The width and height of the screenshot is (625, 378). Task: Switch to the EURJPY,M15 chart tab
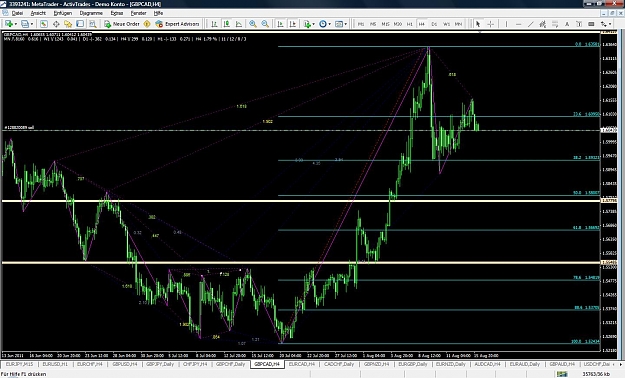(x=20, y=364)
